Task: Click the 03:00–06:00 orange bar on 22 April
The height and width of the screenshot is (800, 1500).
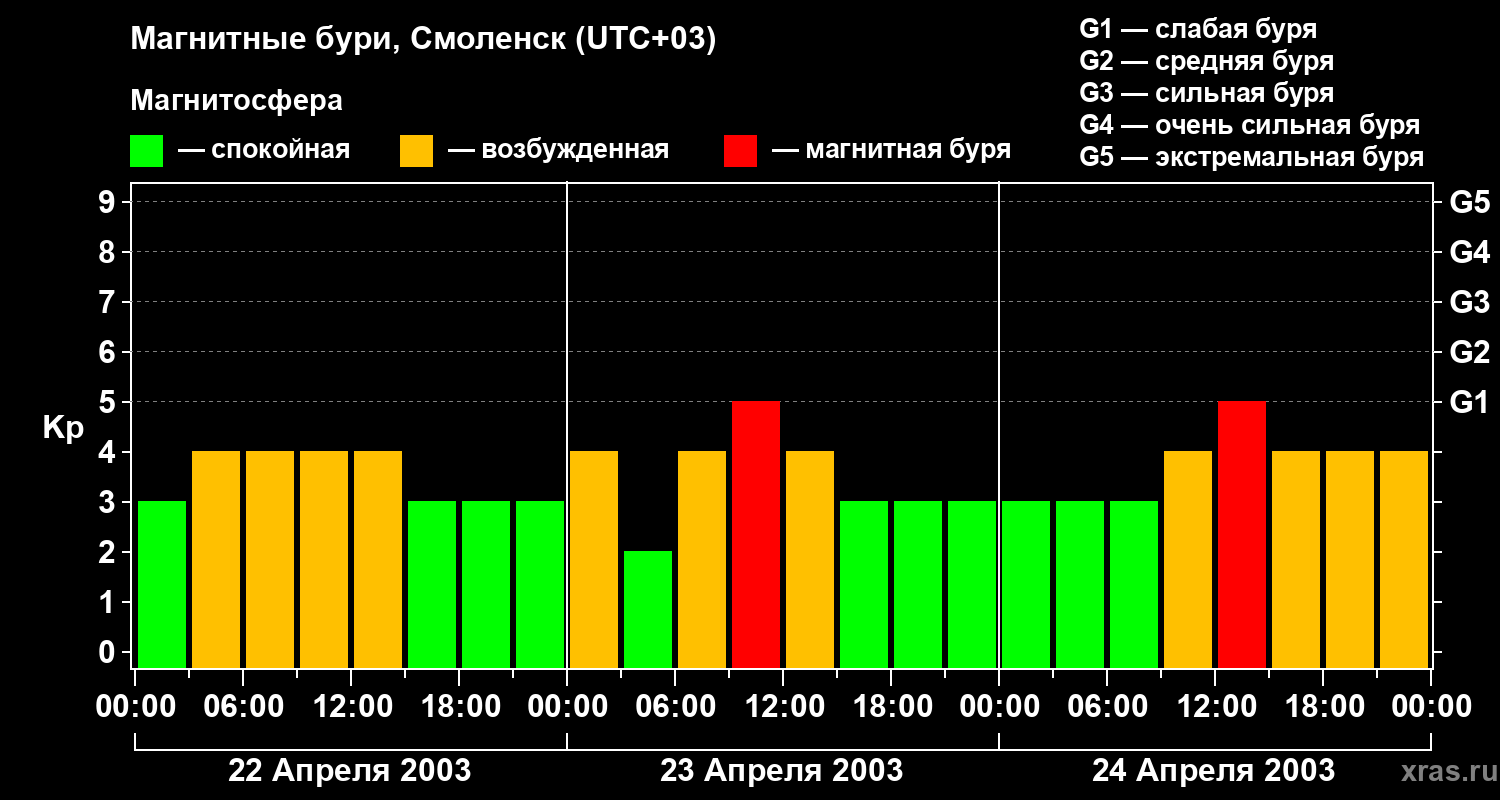Action: 216,559
